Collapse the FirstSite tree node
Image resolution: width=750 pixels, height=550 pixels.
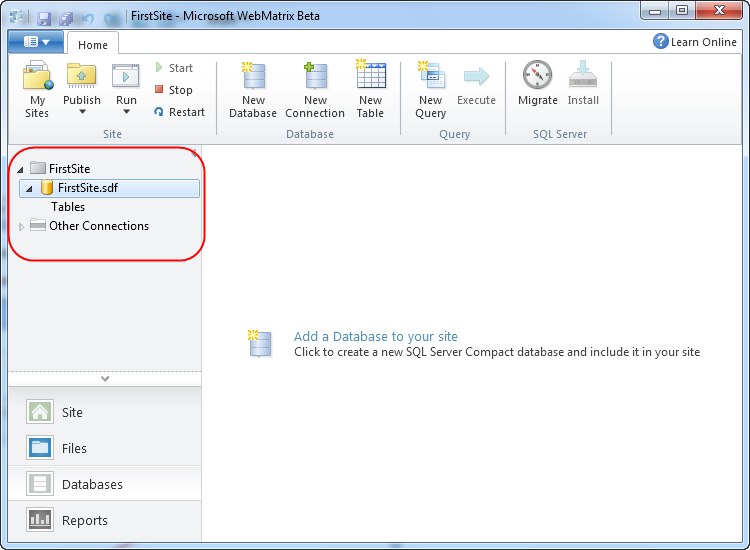tap(20, 169)
